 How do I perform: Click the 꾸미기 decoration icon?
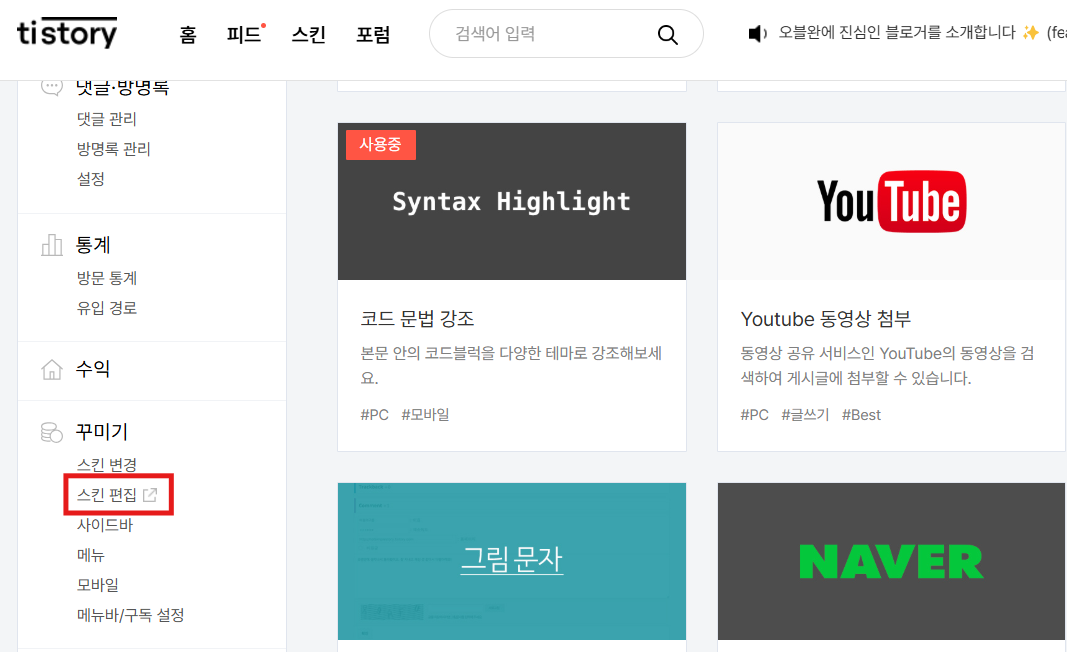52,432
